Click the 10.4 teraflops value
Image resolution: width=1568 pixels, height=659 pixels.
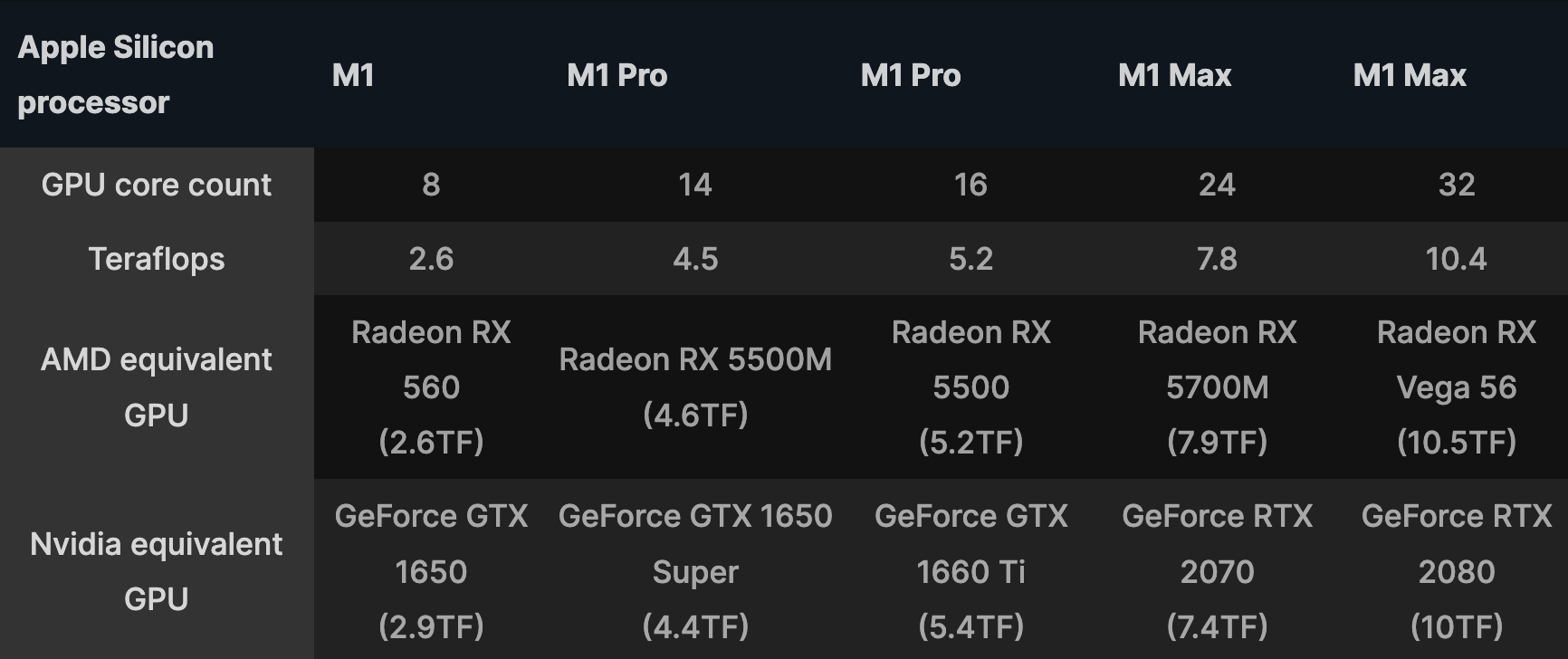(1457, 259)
